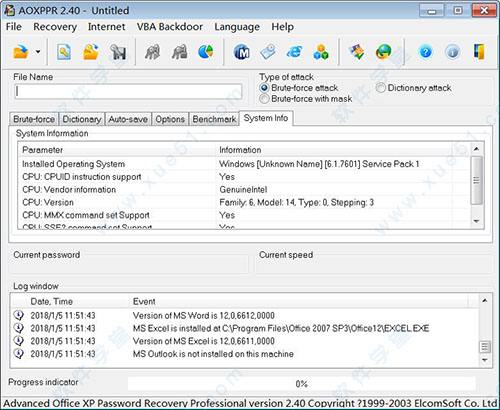The width and height of the screenshot is (500, 410).
Task: Click the Parameter column header
Action: tap(117, 150)
